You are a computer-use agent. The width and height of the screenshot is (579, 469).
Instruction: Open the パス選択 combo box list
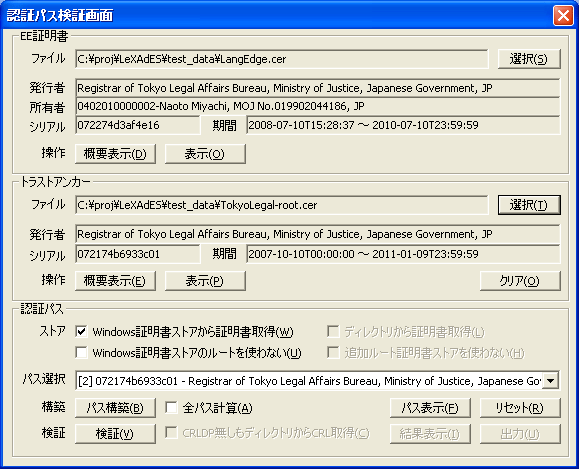click(x=318, y=381)
